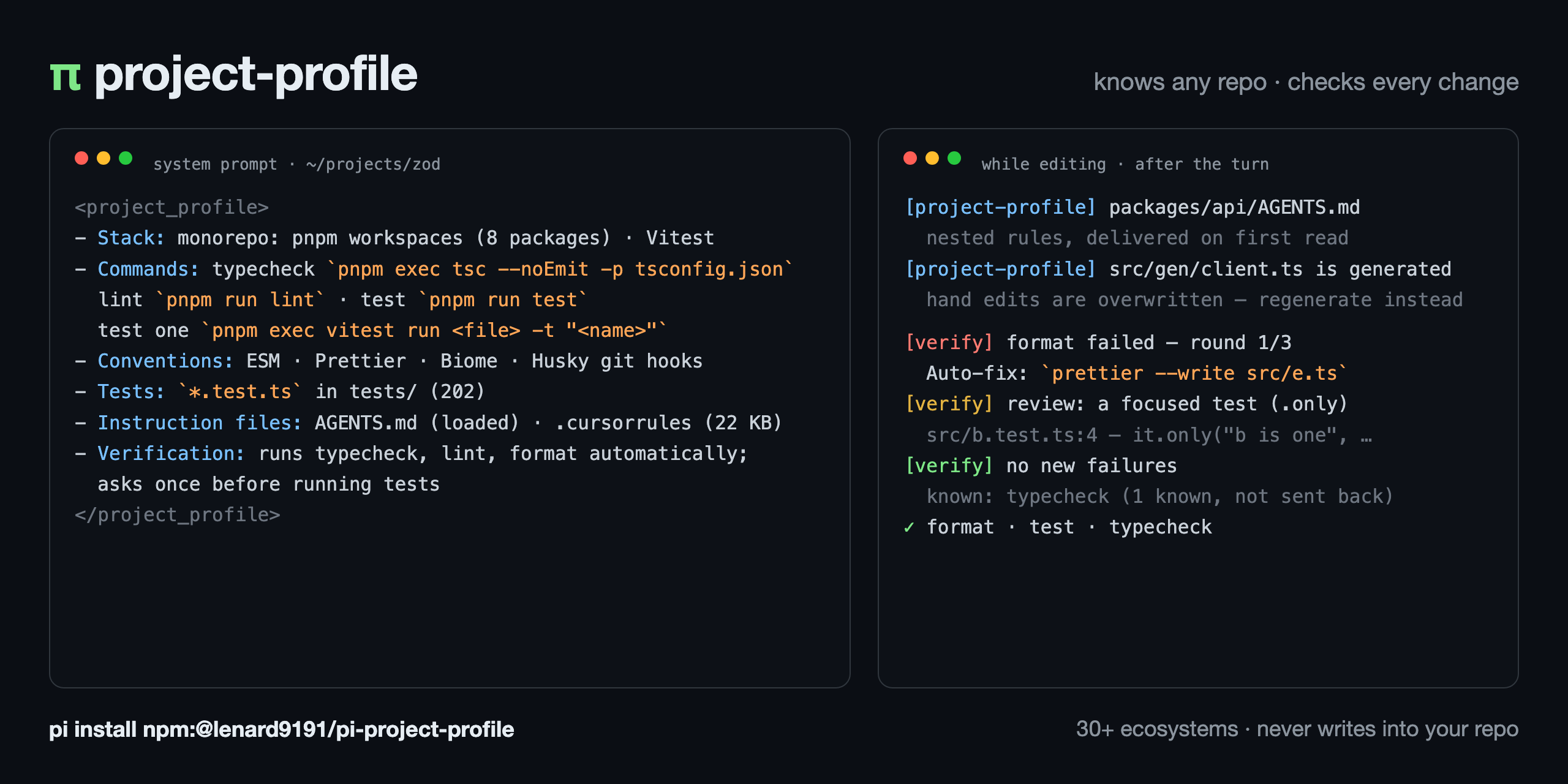This screenshot has width=1568, height=784.
Task: Click 'pnpm workspaces (8 packages)' text
Action: (451, 238)
